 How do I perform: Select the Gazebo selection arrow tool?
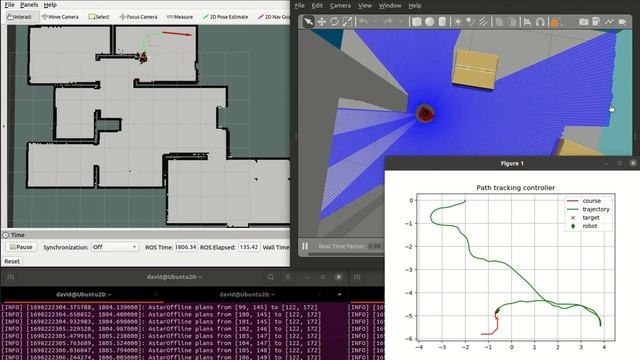point(309,22)
